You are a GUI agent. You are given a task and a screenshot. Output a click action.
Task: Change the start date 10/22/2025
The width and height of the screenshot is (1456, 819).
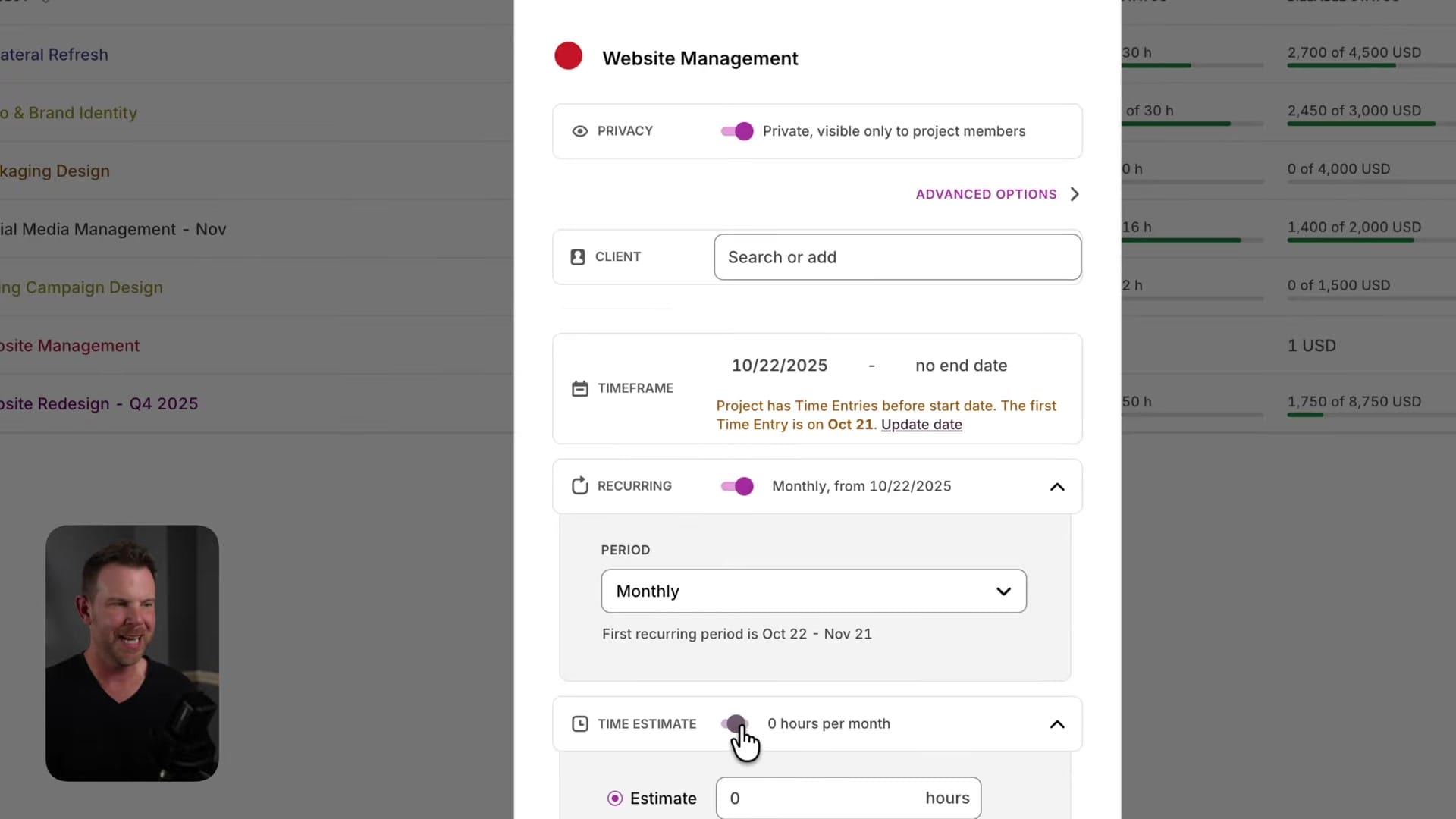[780, 366]
